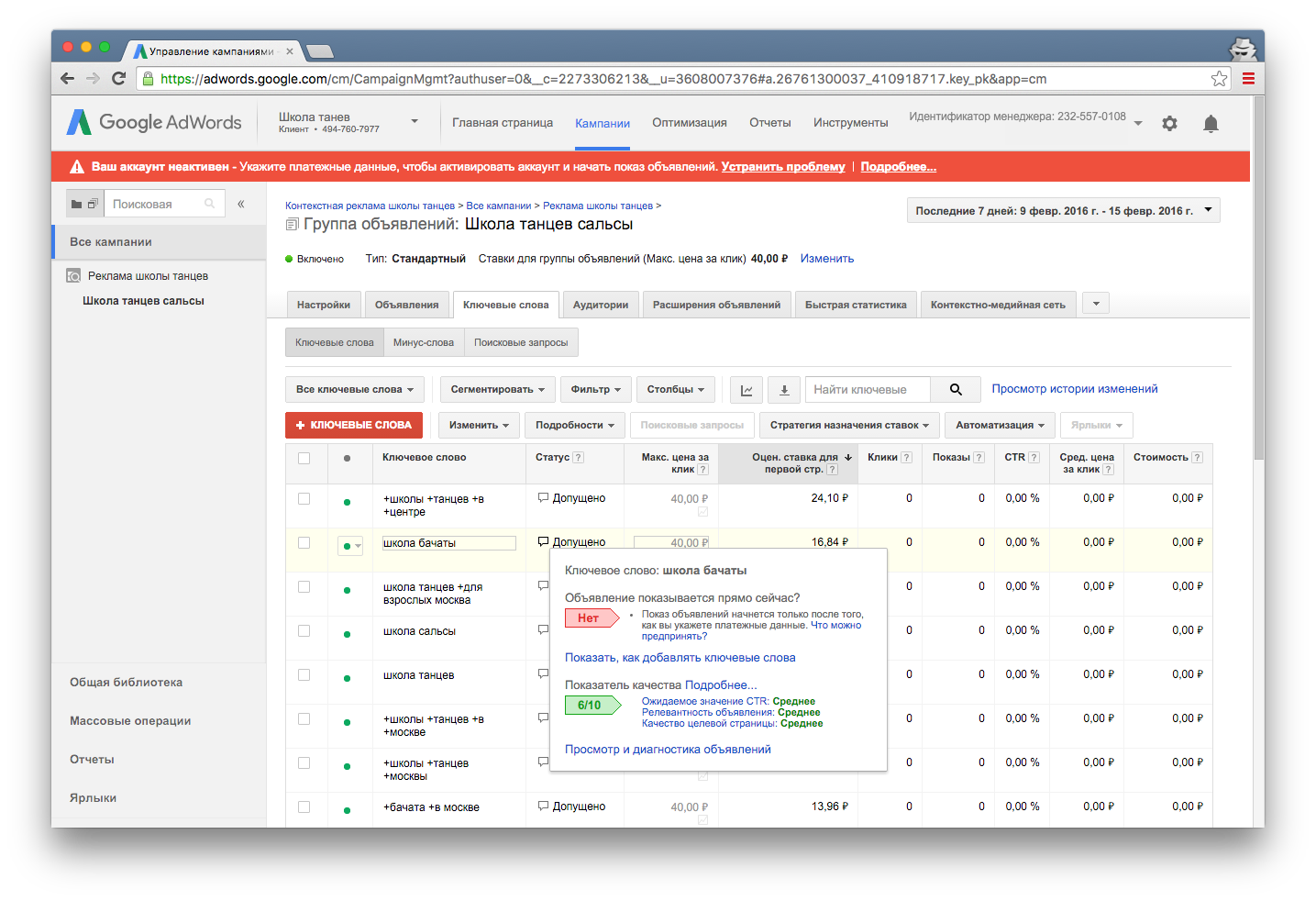Check the select-all keywords checkbox
The width and height of the screenshot is (1316, 901).
tap(304, 458)
